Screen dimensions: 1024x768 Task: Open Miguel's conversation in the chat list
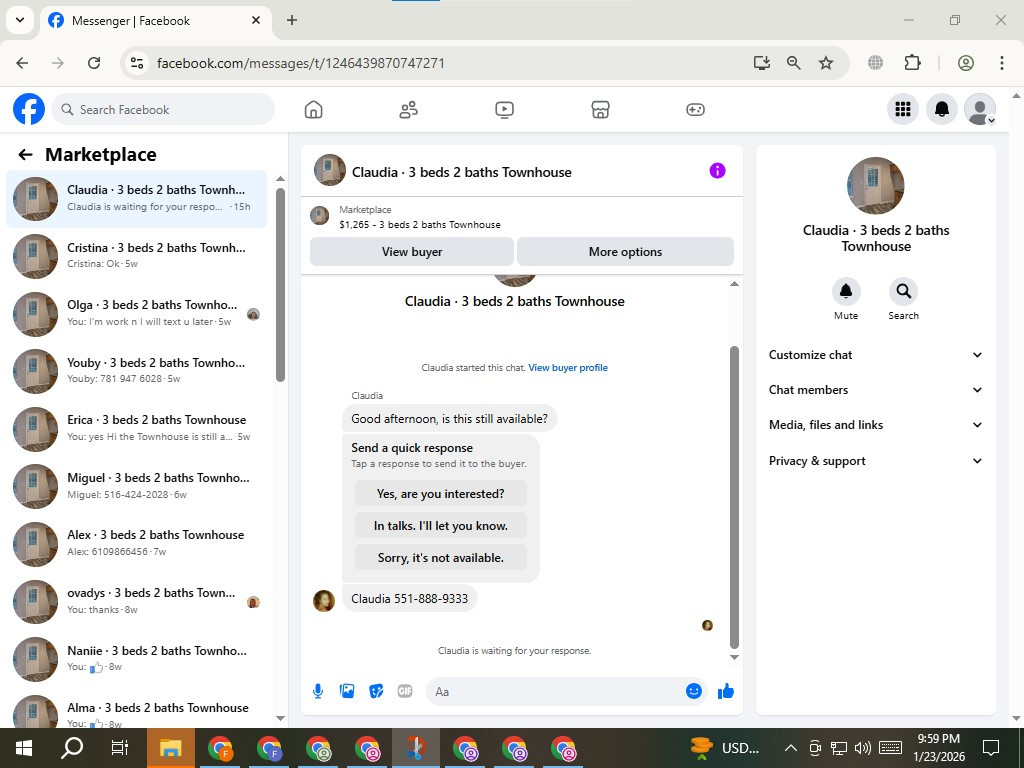136,486
